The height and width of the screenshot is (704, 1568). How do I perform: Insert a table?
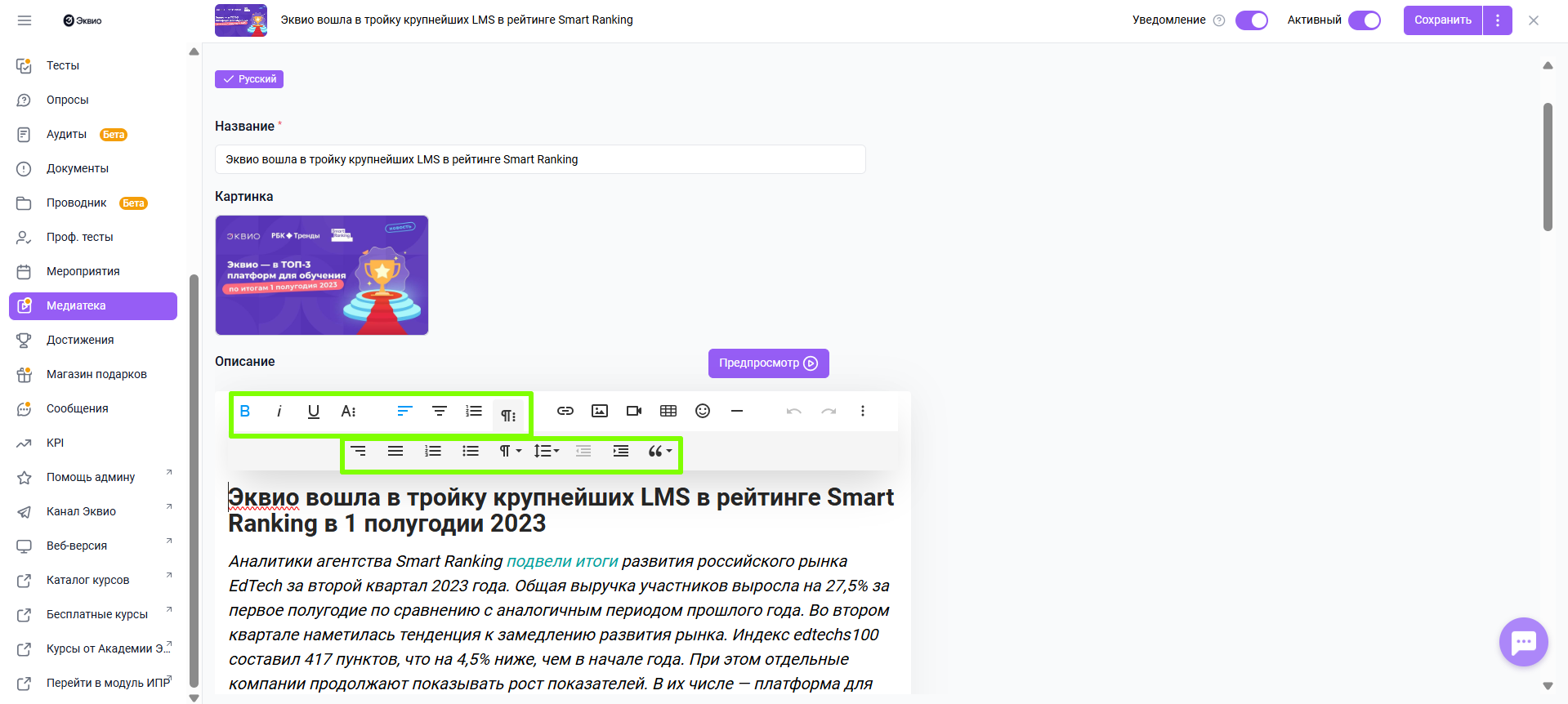click(668, 411)
